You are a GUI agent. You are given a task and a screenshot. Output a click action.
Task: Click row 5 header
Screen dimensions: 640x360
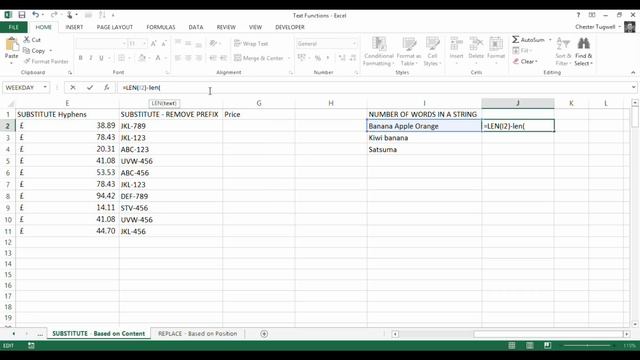tap(8, 161)
